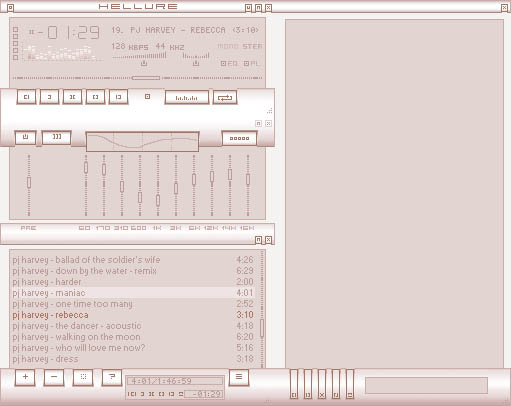
Task: Go to the previous track
Action: tap(27, 97)
